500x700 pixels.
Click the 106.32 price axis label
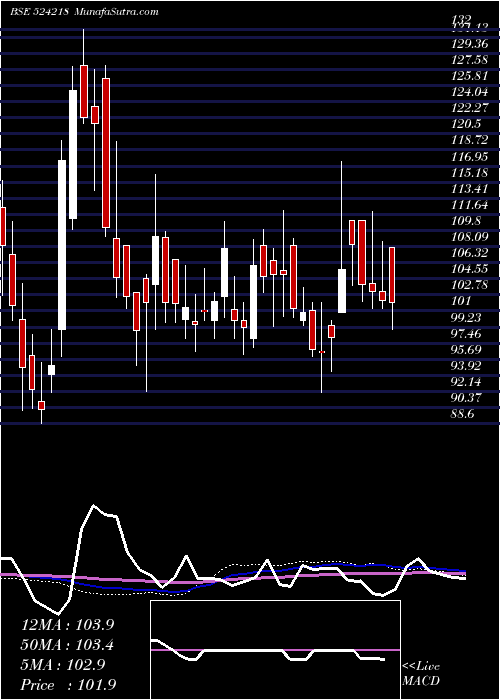pos(470,253)
